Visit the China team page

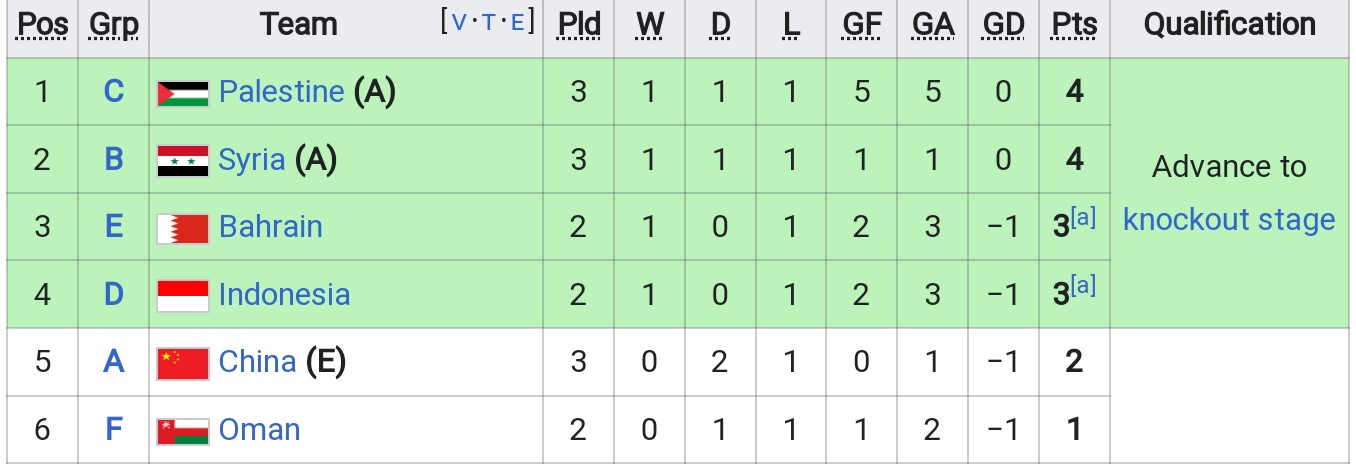coord(257,361)
